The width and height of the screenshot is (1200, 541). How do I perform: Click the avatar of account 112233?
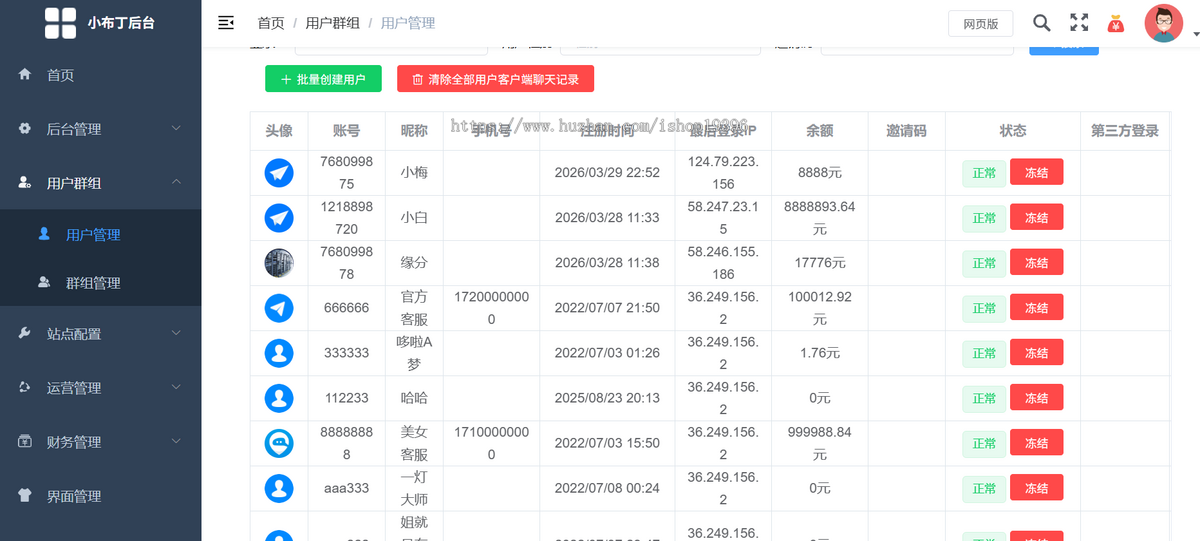pos(279,398)
